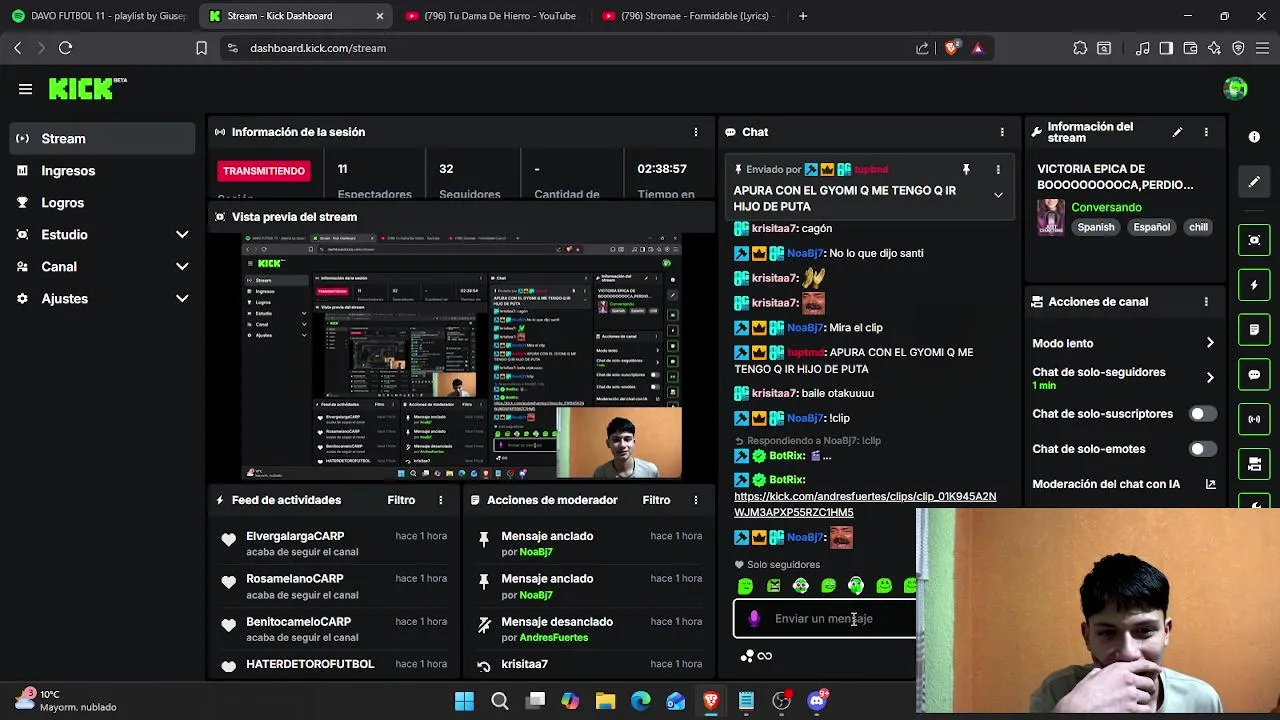The height and width of the screenshot is (720, 1280).
Task: Open File Explorer from taskbar
Action: (605, 701)
